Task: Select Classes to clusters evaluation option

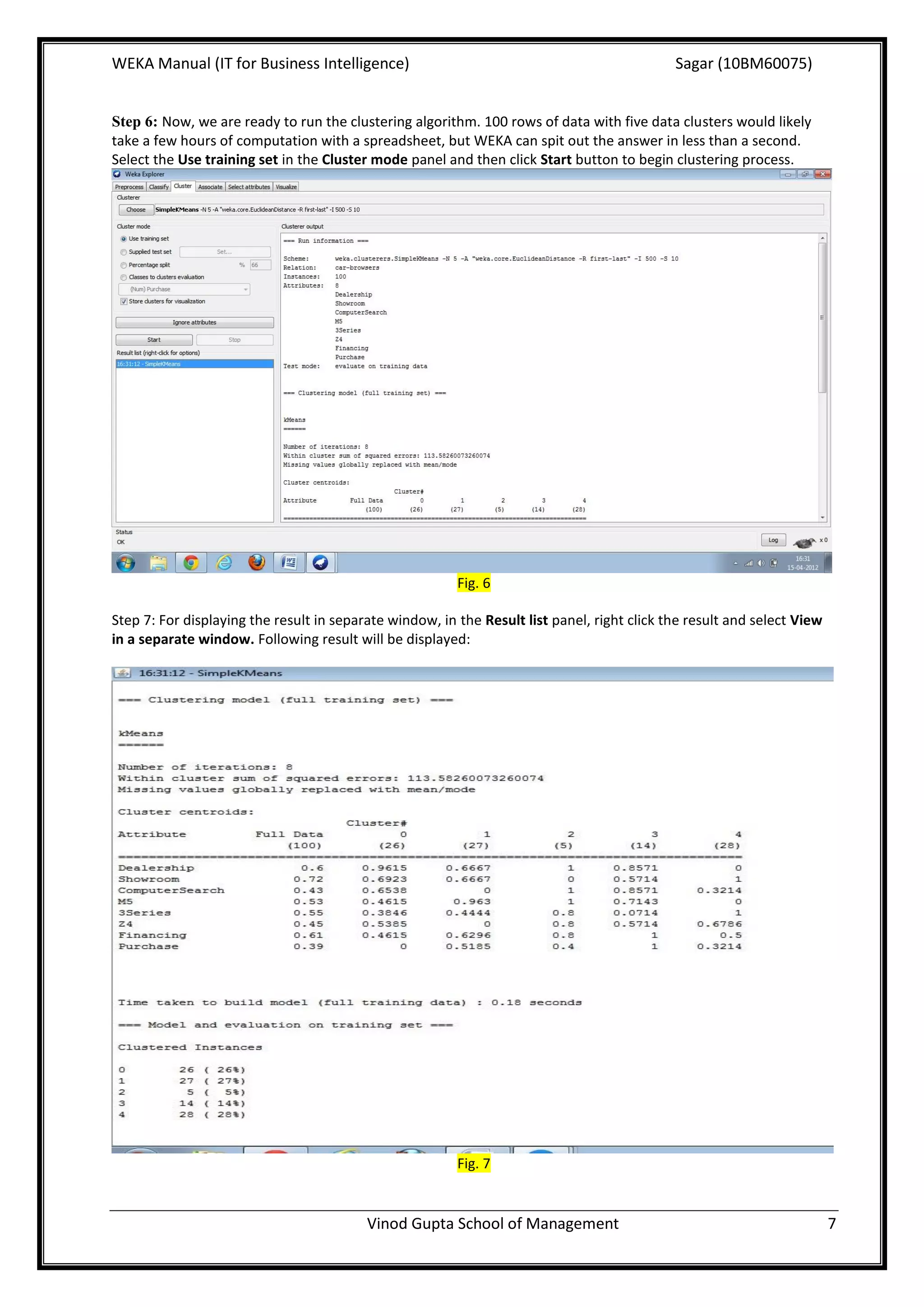Action: [124, 277]
